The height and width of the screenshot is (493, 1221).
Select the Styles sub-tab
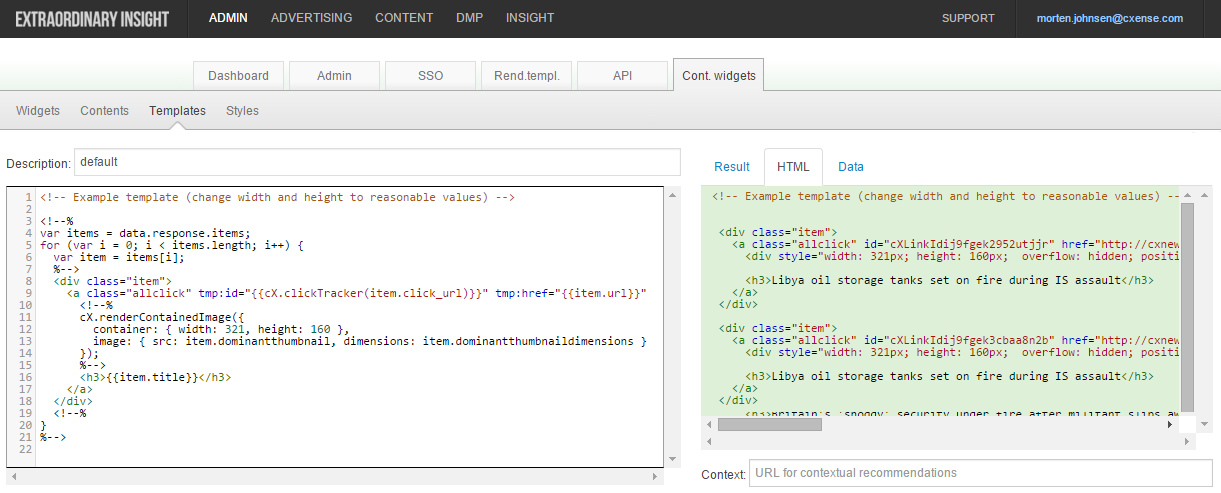click(242, 111)
